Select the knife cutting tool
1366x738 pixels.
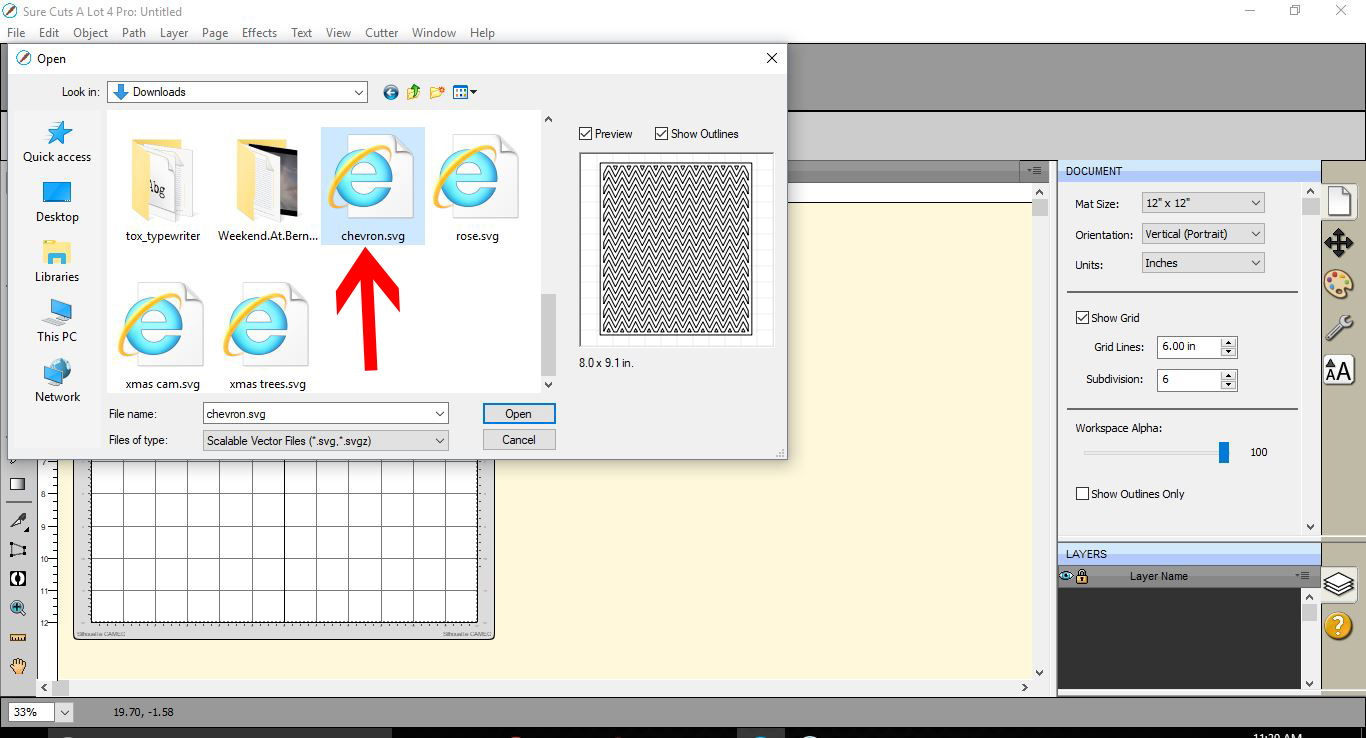(18, 520)
